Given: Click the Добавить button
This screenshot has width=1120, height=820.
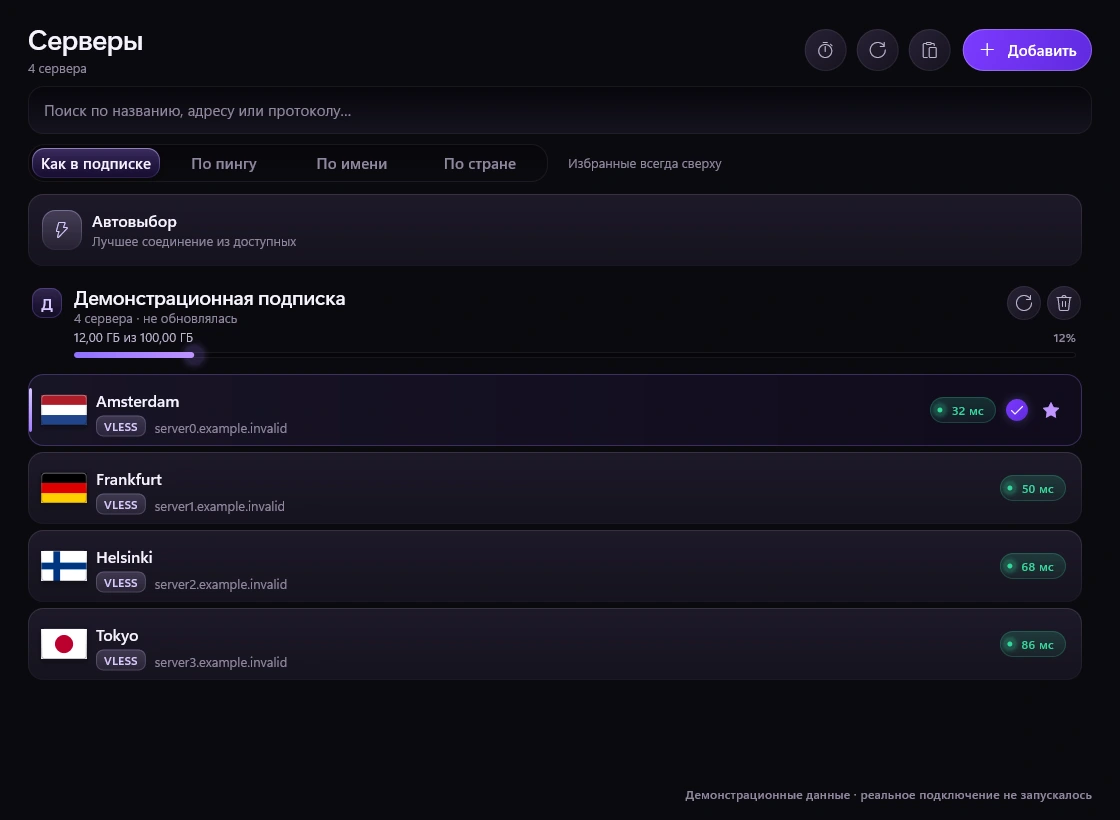Looking at the screenshot, I should coord(1026,50).
